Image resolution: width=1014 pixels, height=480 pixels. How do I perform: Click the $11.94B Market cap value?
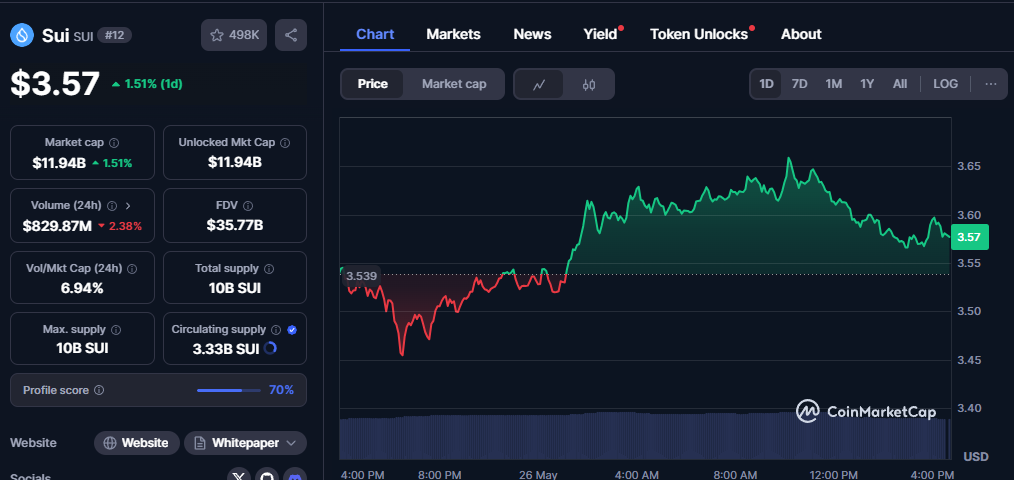(x=59, y=163)
